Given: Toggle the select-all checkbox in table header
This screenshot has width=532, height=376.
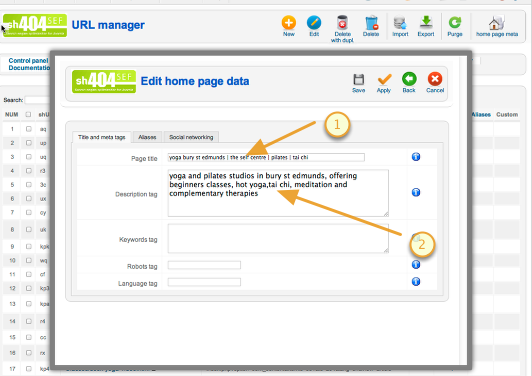Looking at the screenshot, I should tap(28, 114).
